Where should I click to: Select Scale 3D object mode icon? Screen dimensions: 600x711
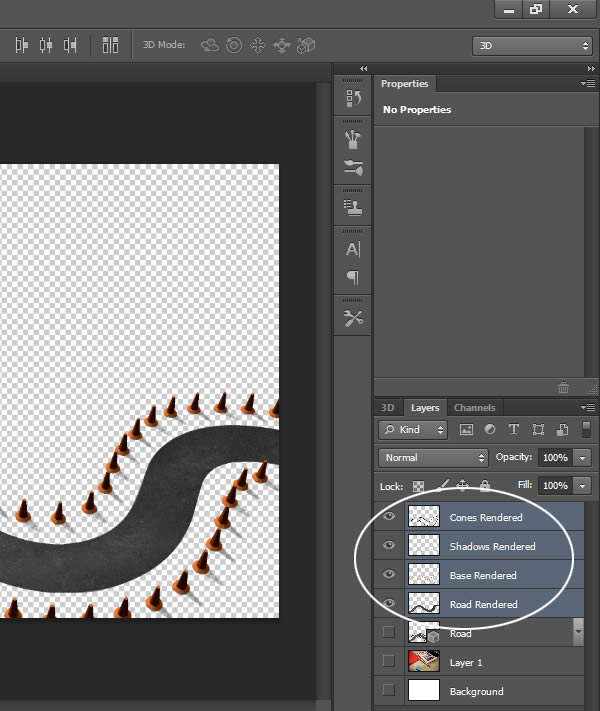(306, 45)
